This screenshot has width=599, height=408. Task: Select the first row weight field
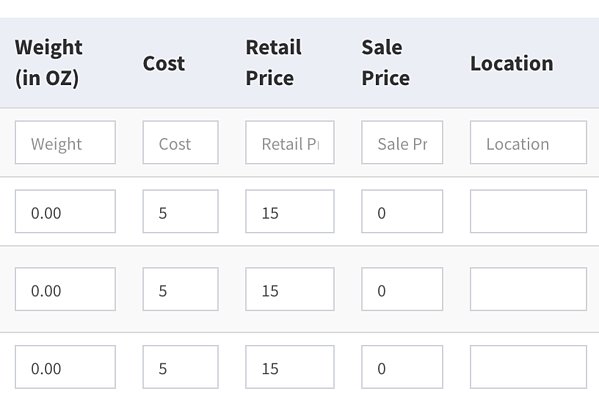tap(65, 211)
